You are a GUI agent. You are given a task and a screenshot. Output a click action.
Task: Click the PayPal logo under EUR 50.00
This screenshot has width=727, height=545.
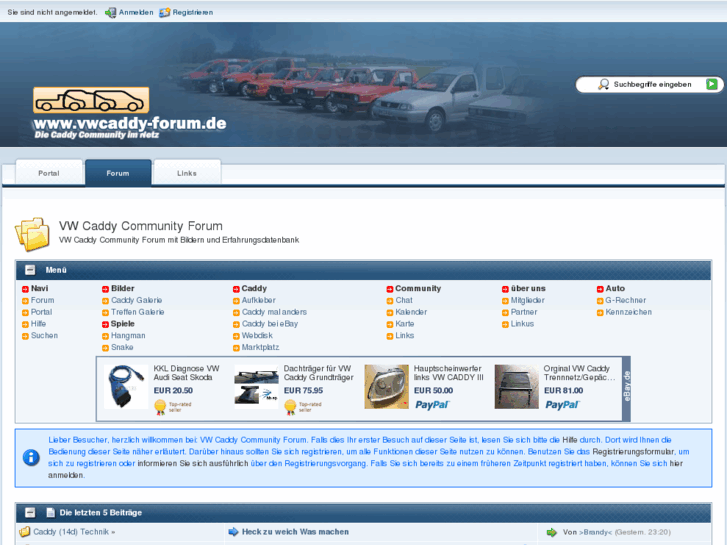coord(432,405)
